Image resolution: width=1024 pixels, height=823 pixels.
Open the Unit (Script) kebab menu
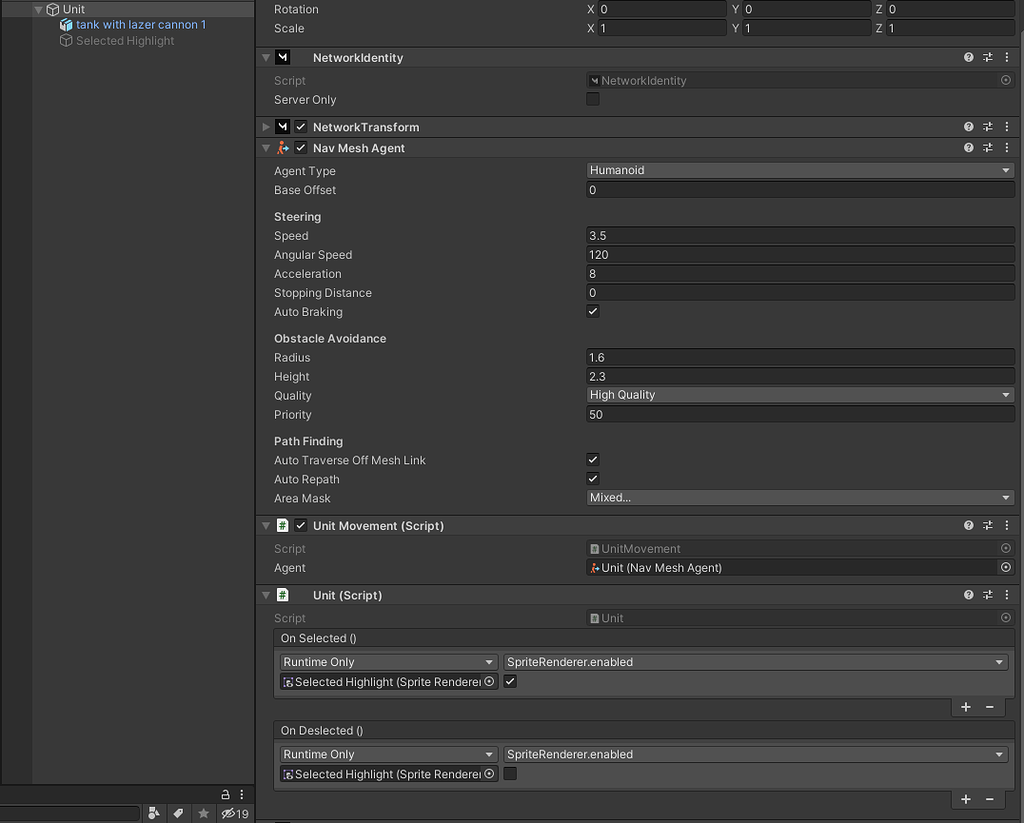pos(1007,594)
